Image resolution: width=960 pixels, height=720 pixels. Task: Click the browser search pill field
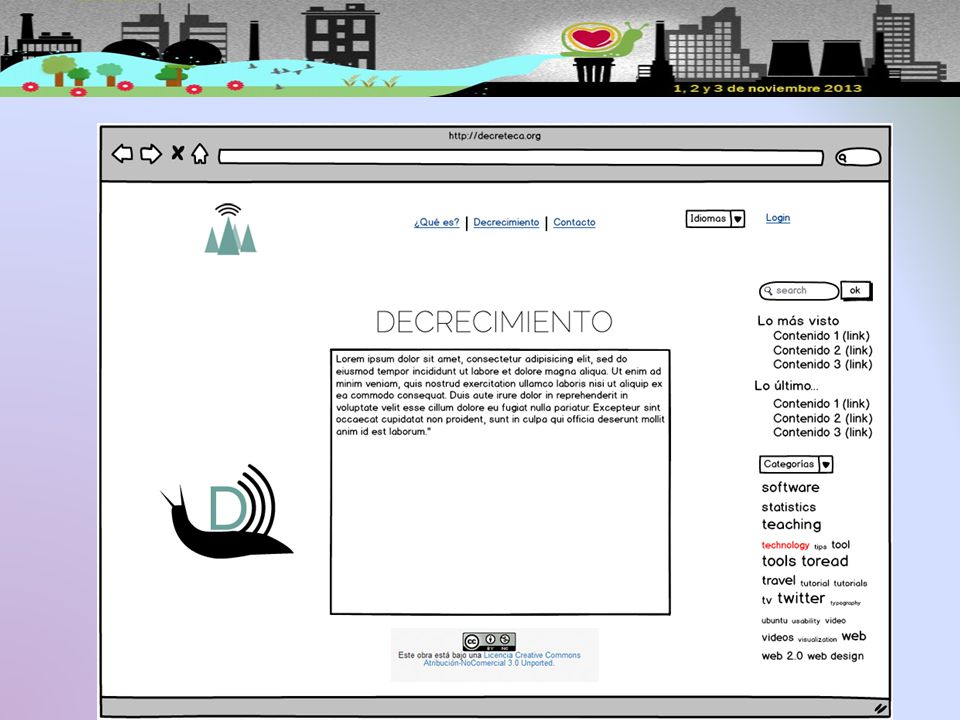pyautogui.click(x=858, y=157)
